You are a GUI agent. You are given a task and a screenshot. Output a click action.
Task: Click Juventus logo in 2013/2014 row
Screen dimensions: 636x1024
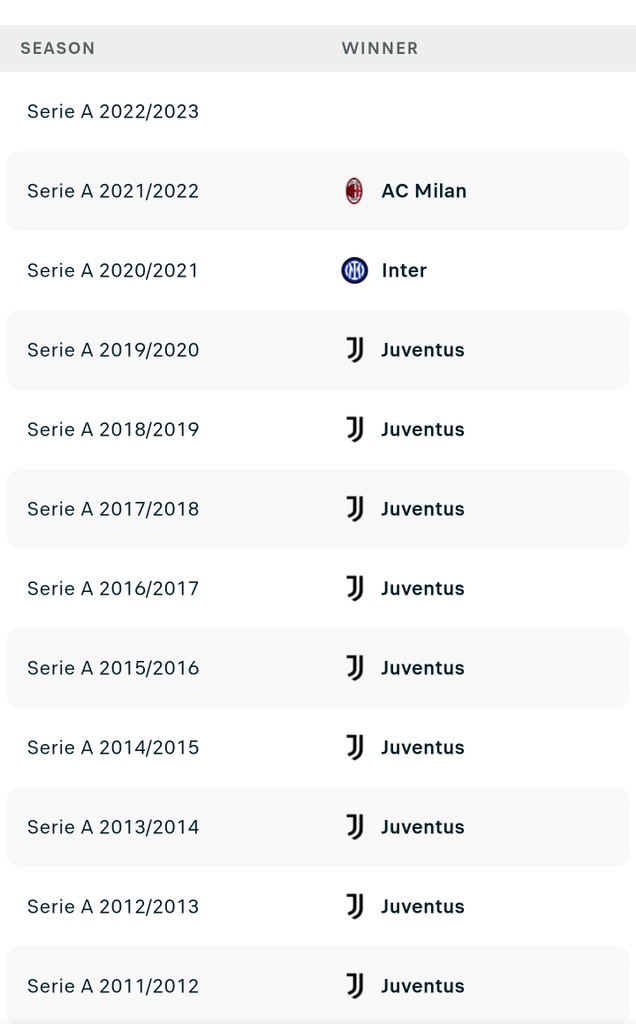(354, 827)
